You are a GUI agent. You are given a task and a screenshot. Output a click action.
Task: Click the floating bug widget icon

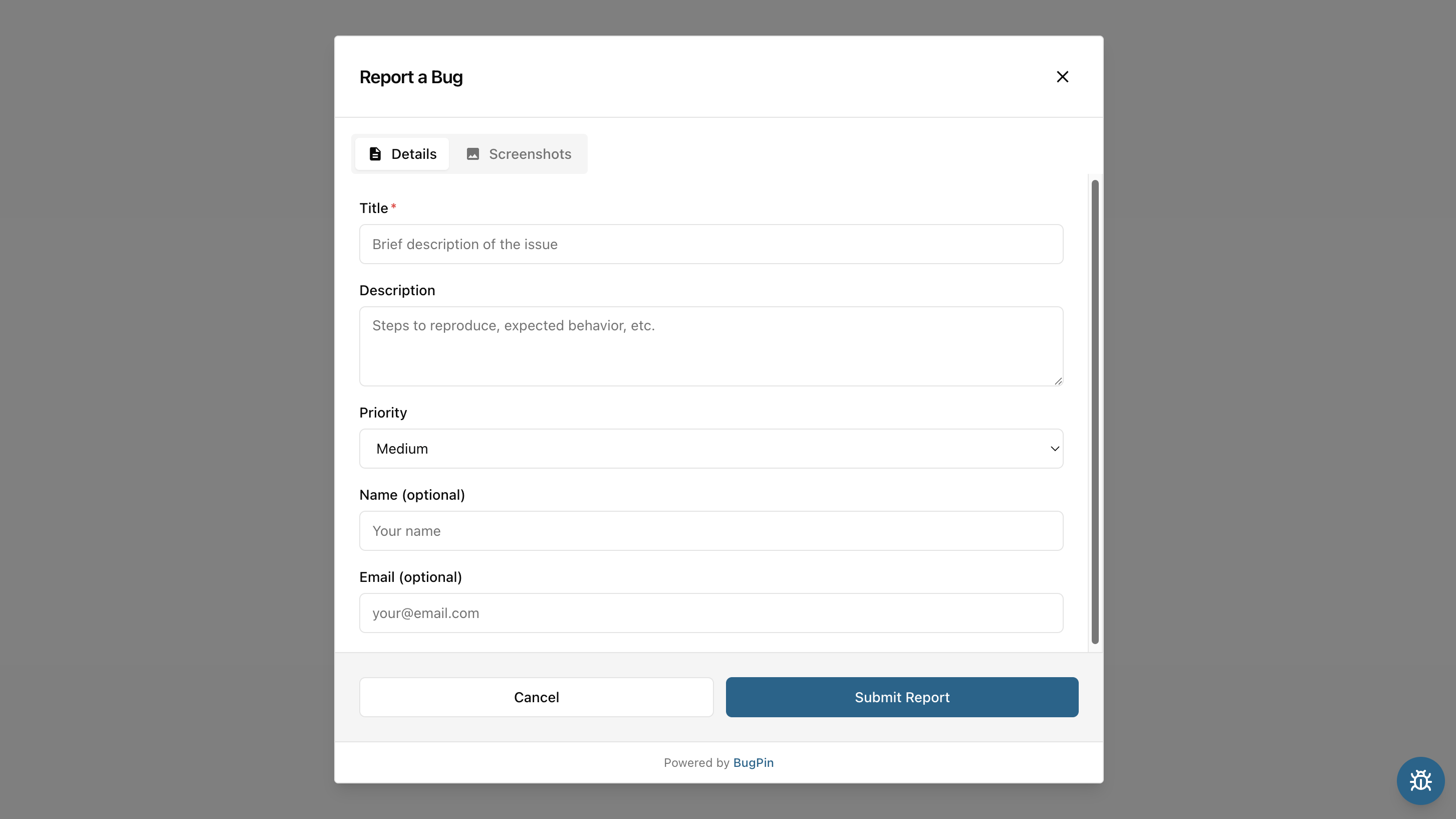[x=1420, y=780]
